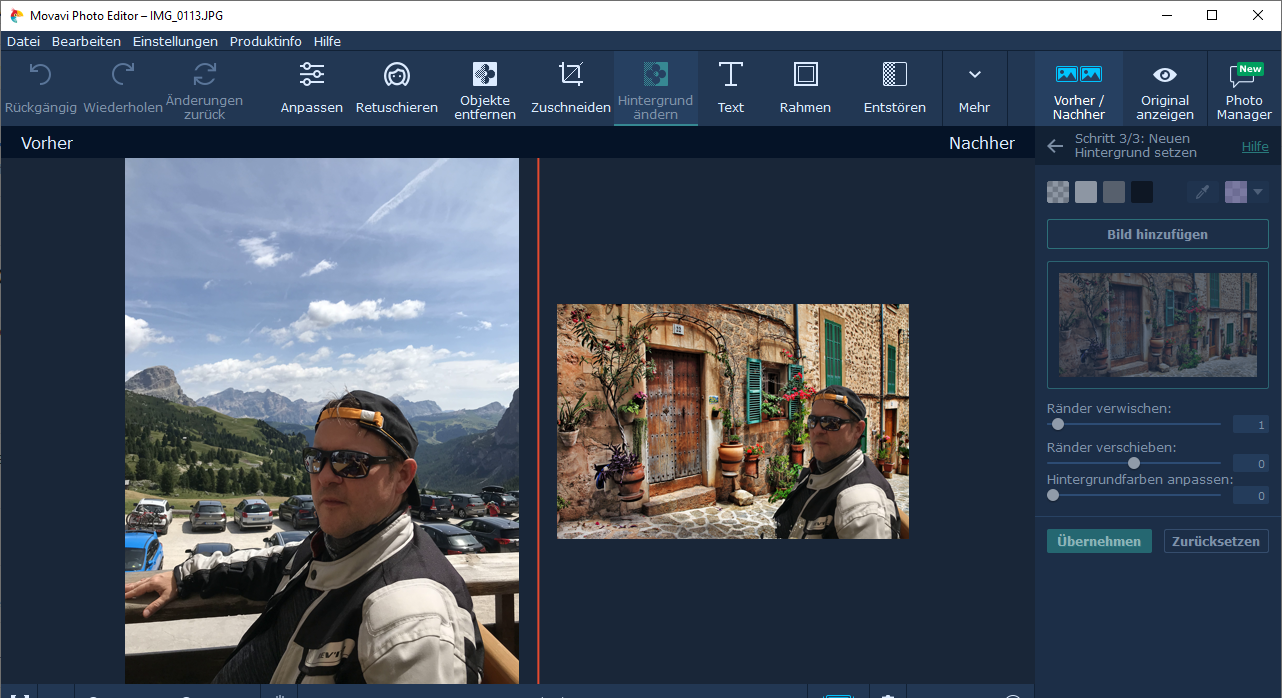
Task: Select the Zuschneiden crop tool
Action: [x=570, y=88]
